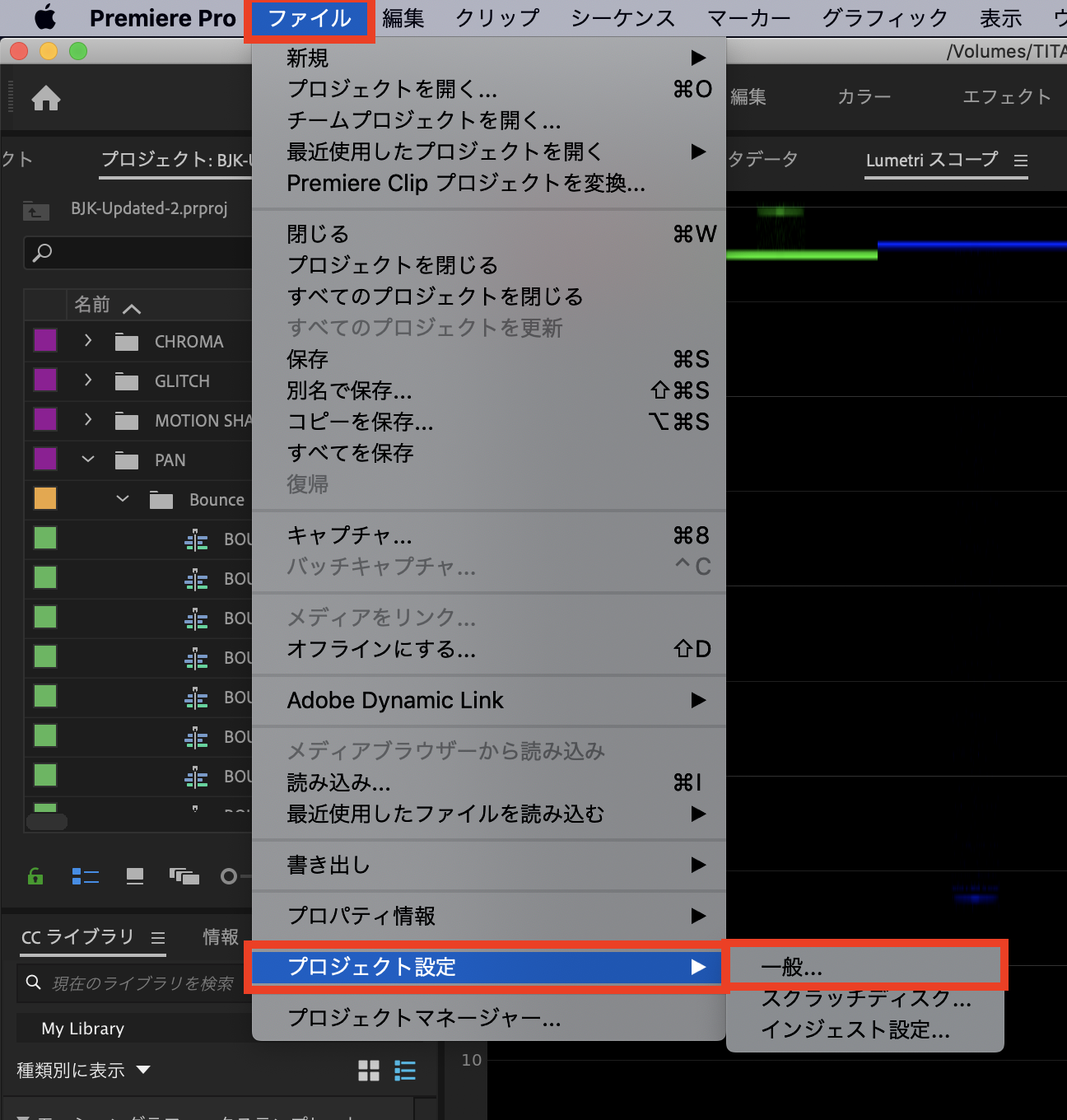
Task: Toggle sort order on 名前 column
Action: pyautogui.click(x=132, y=309)
